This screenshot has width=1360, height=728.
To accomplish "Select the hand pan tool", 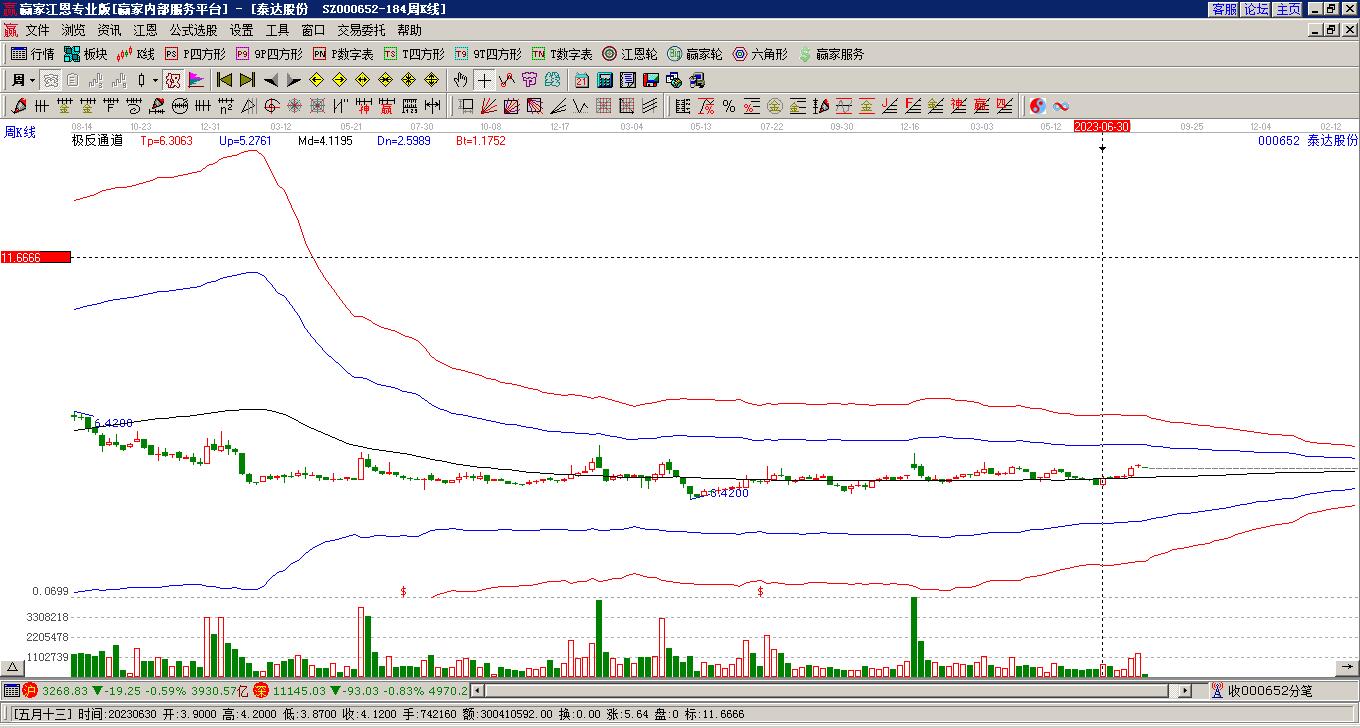I will [x=460, y=80].
